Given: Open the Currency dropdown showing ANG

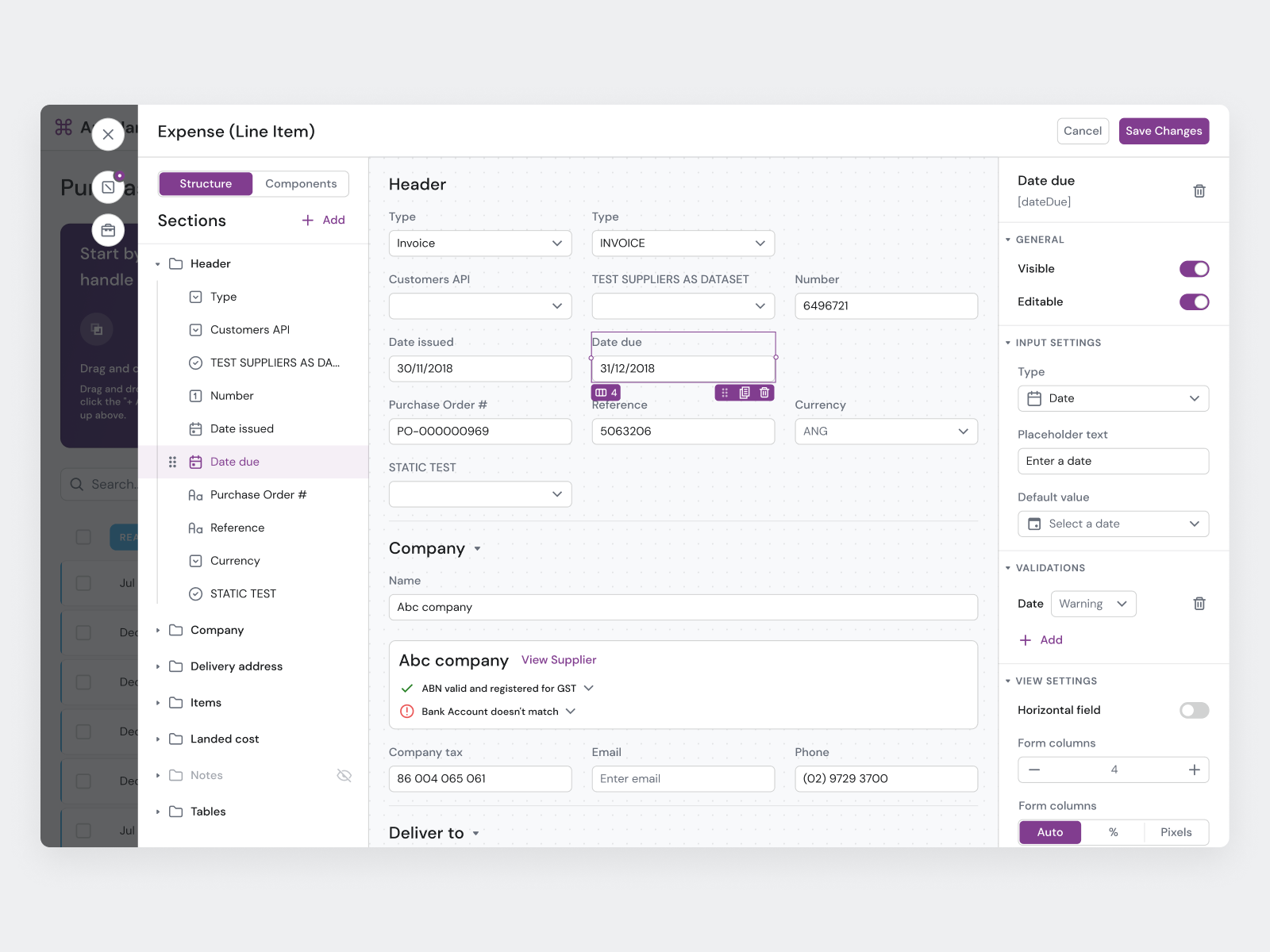Looking at the screenshot, I should point(887,432).
